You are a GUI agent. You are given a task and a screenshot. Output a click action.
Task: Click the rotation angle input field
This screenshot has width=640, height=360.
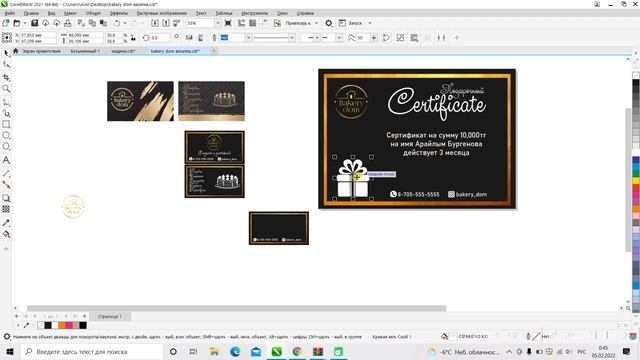point(160,38)
